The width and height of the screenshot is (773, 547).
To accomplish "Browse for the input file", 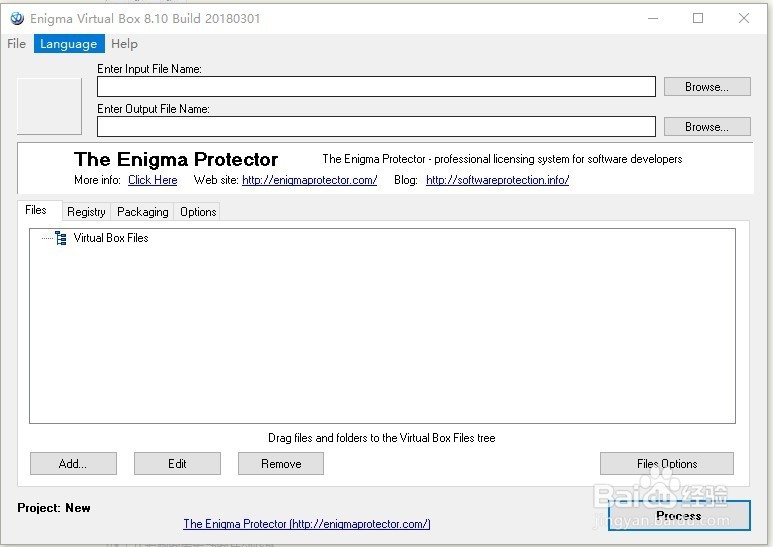I will 707,87.
